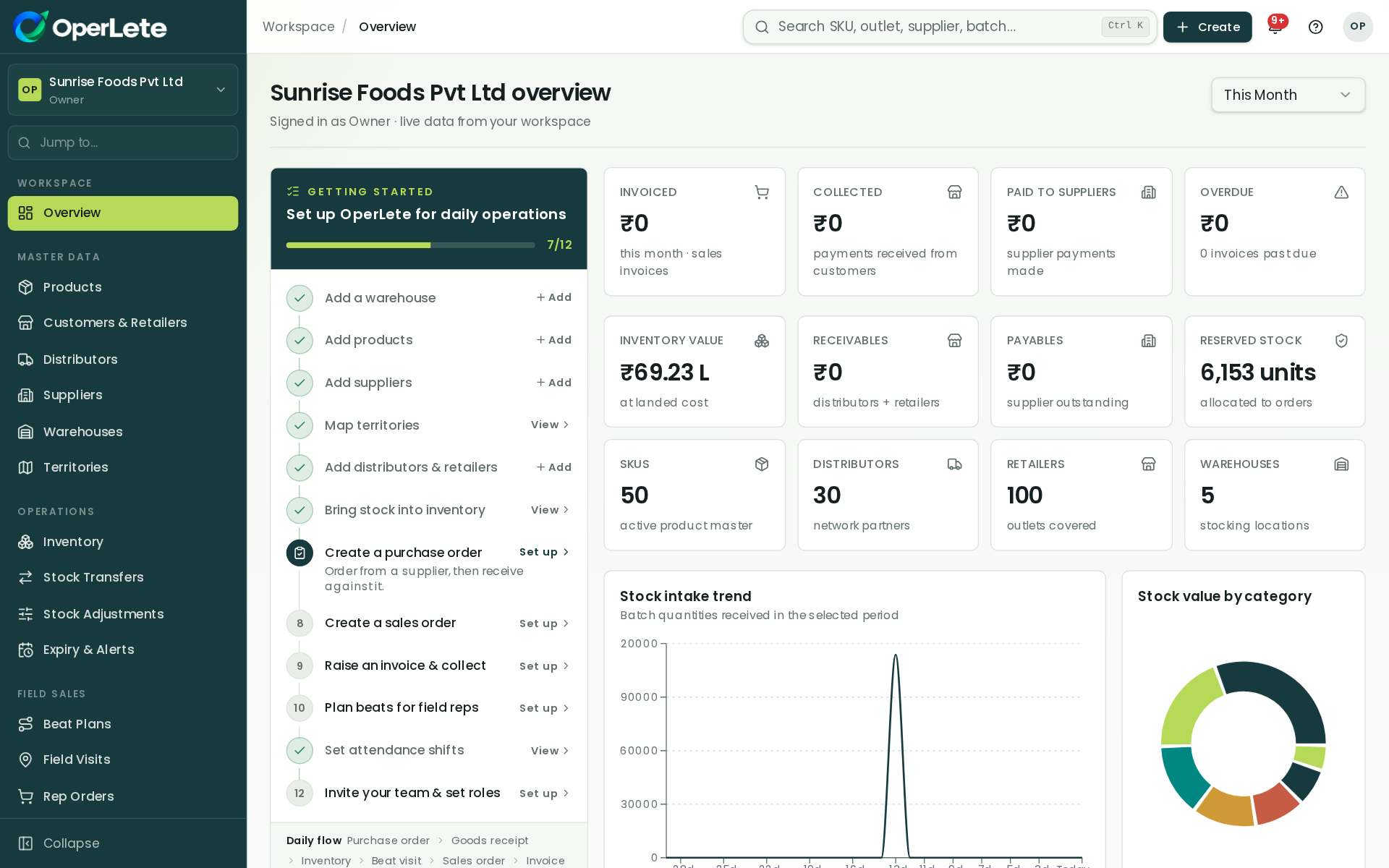Click the building icon on Payables card
The image size is (1389, 868).
1148,341
